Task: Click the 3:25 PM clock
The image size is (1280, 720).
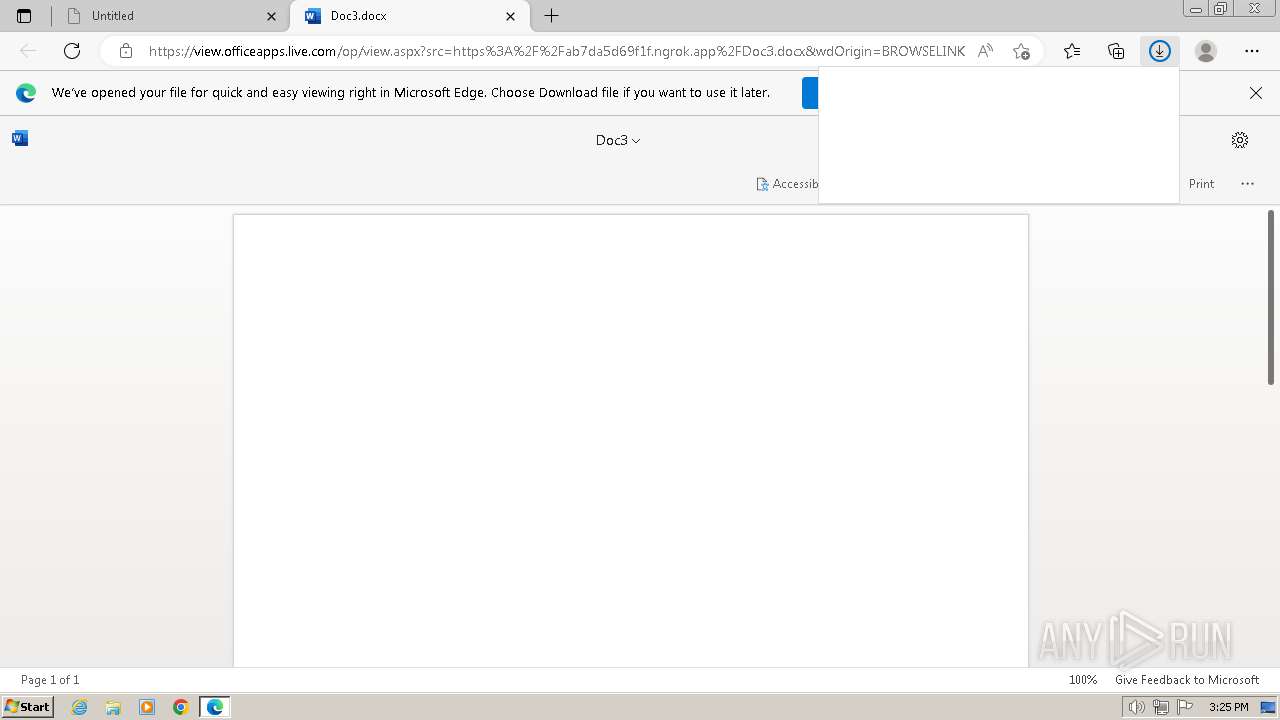Action: 1228,707
